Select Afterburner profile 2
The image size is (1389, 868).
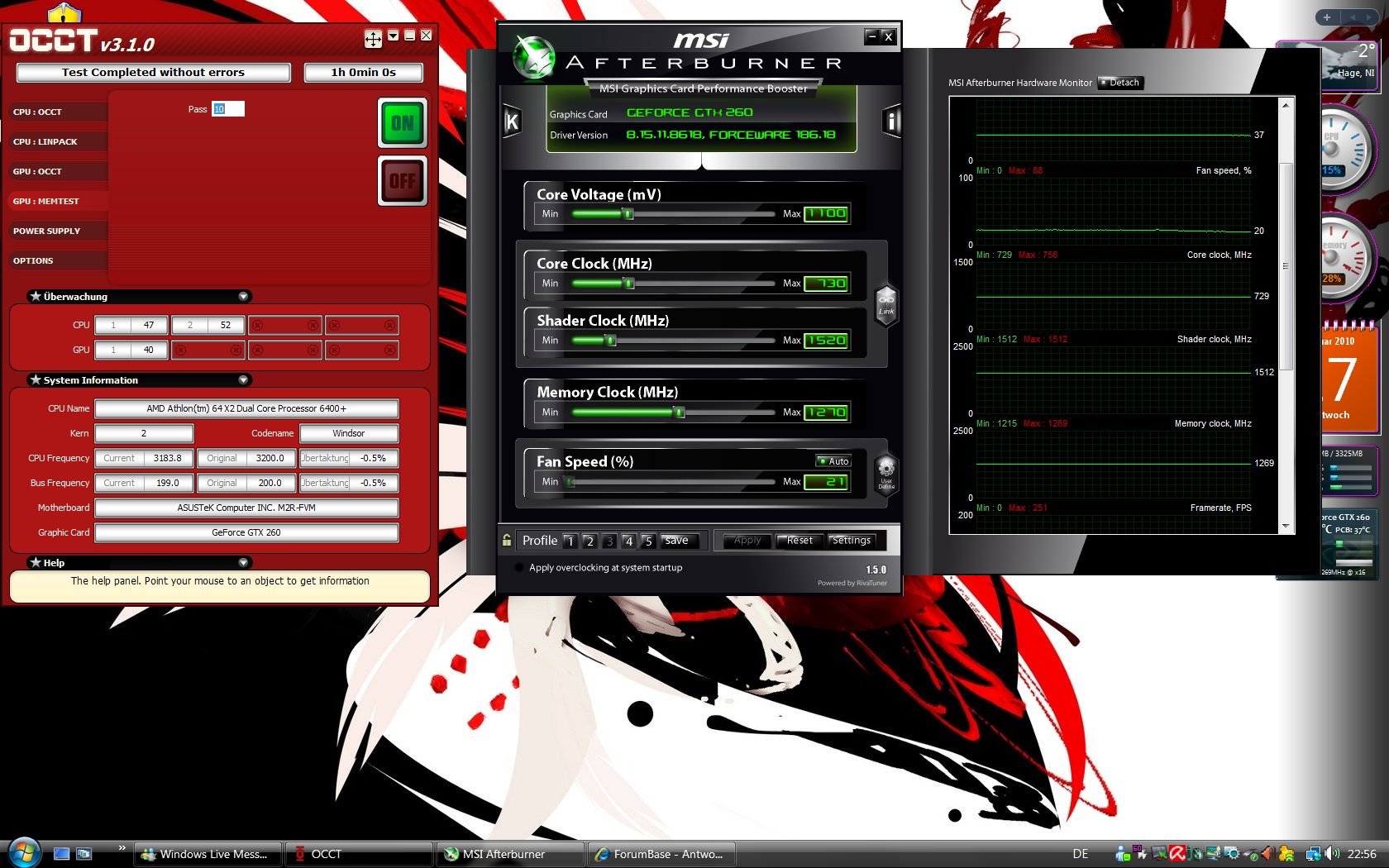(589, 541)
